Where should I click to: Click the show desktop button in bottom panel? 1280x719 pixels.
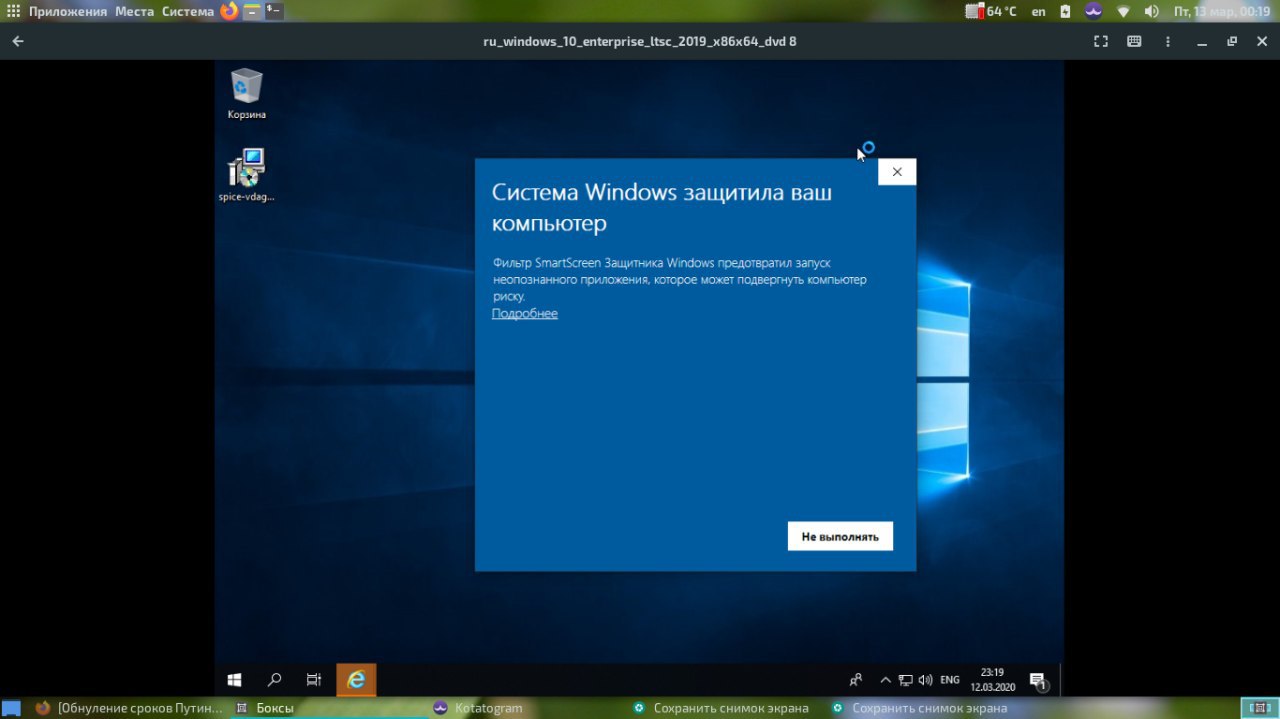11,708
